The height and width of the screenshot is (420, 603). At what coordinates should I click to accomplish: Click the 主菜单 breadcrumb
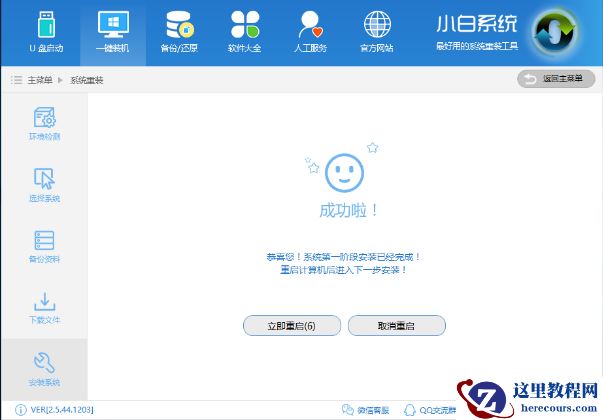(x=40, y=80)
